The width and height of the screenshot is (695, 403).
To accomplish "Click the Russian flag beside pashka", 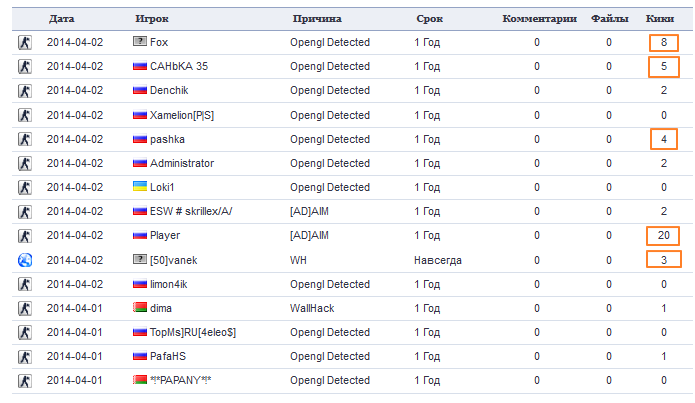I will point(140,139).
